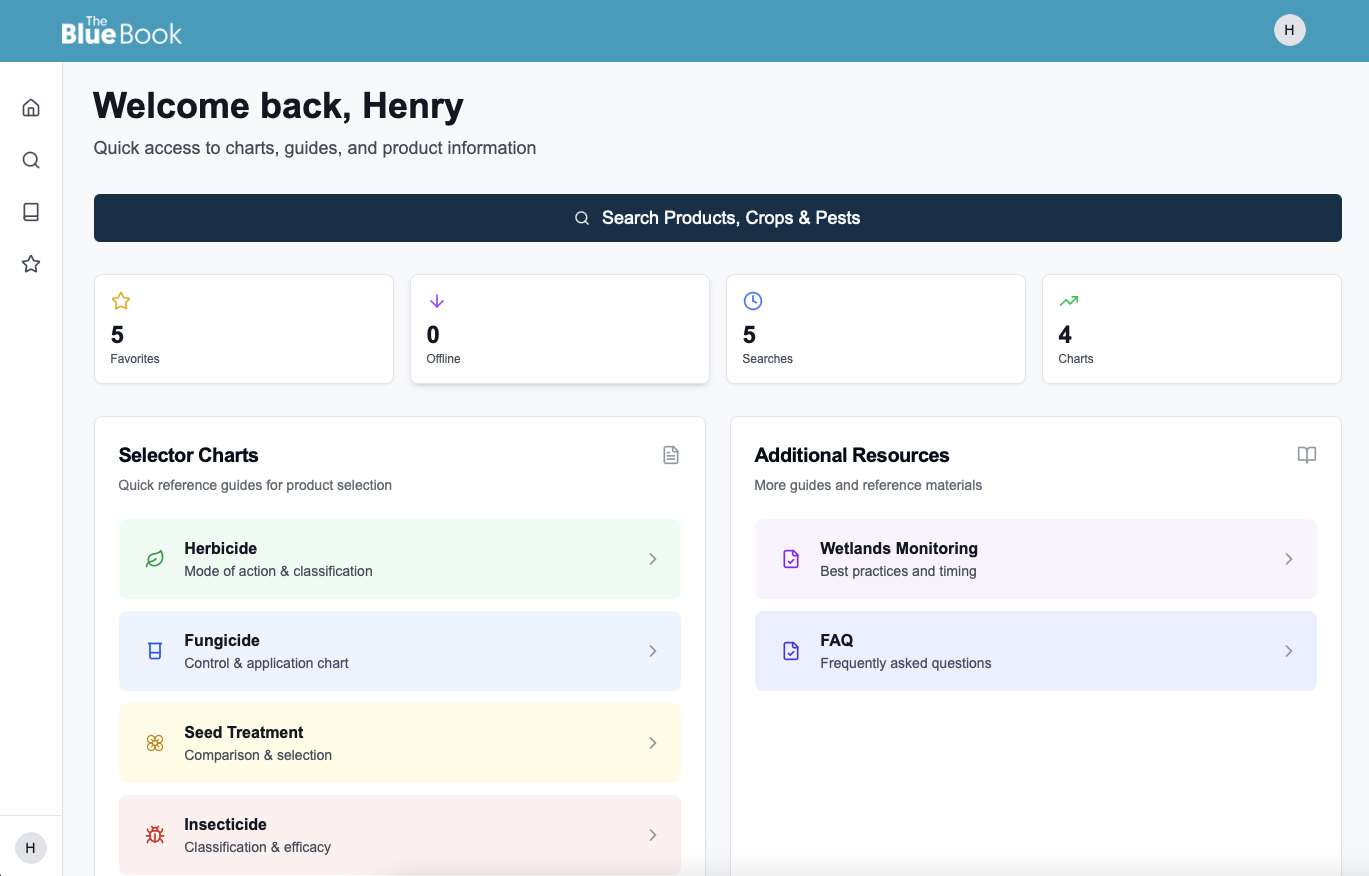Image resolution: width=1369 pixels, height=876 pixels.
Task: Click the leaf icon next to Herbicide
Action: click(154, 559)
